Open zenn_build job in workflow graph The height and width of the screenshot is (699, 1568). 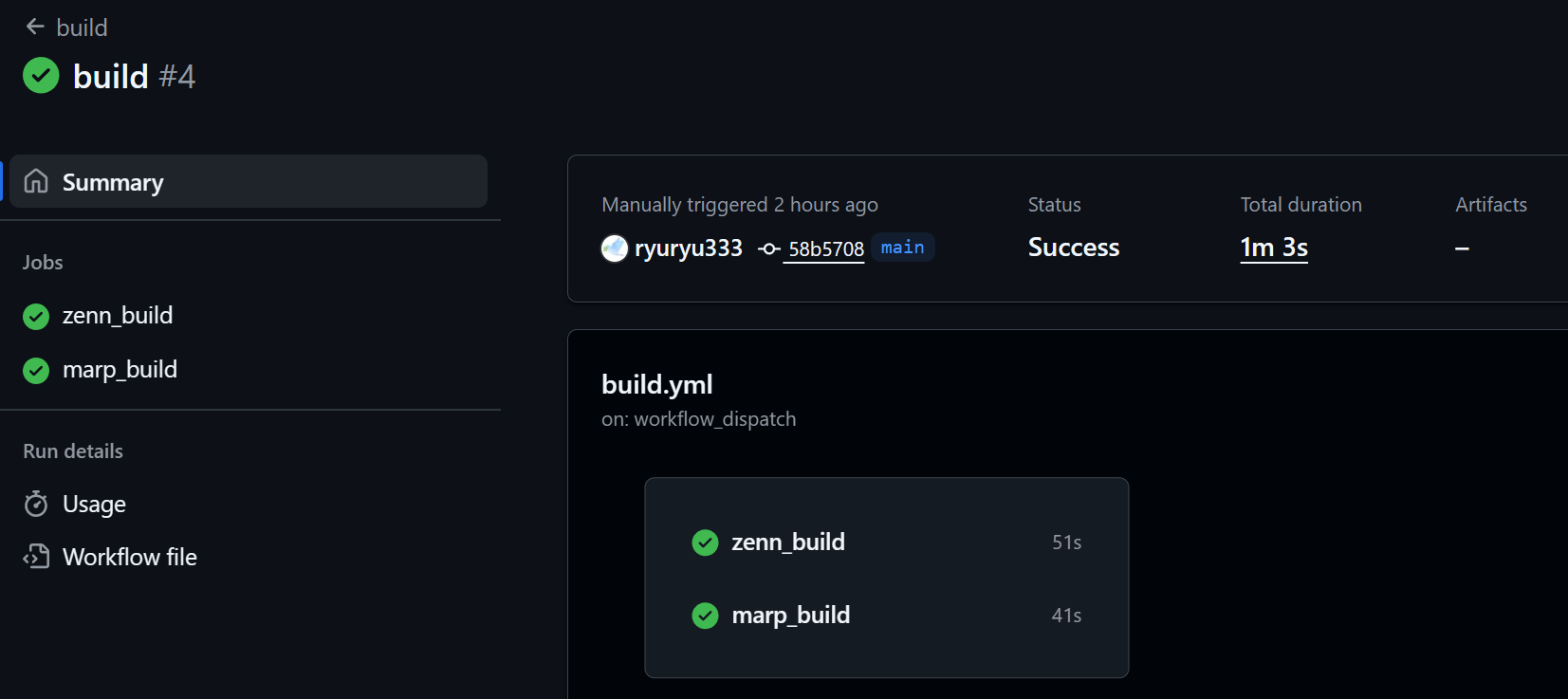[x=788, y=542]
